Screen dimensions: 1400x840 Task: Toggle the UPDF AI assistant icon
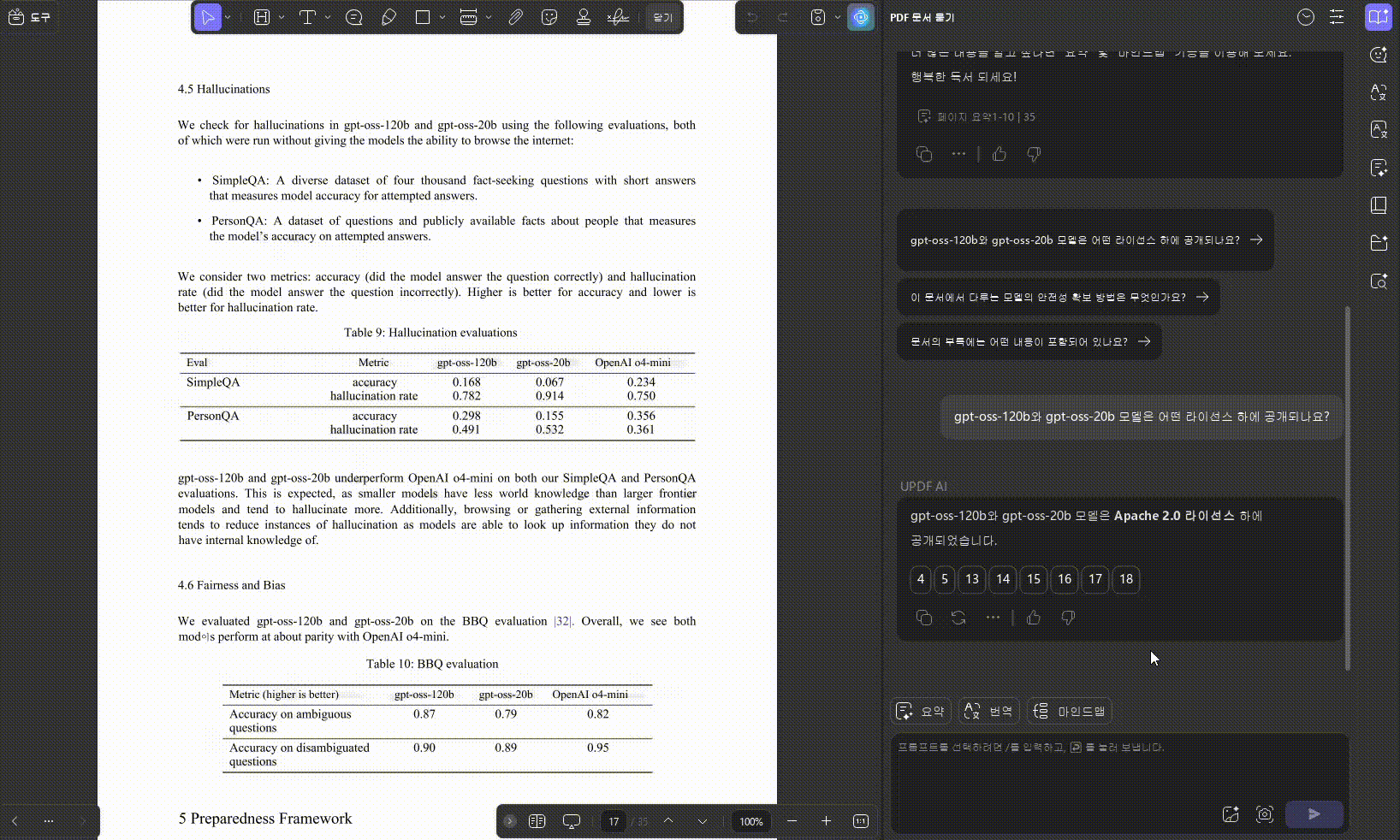[x=861, y=17]
